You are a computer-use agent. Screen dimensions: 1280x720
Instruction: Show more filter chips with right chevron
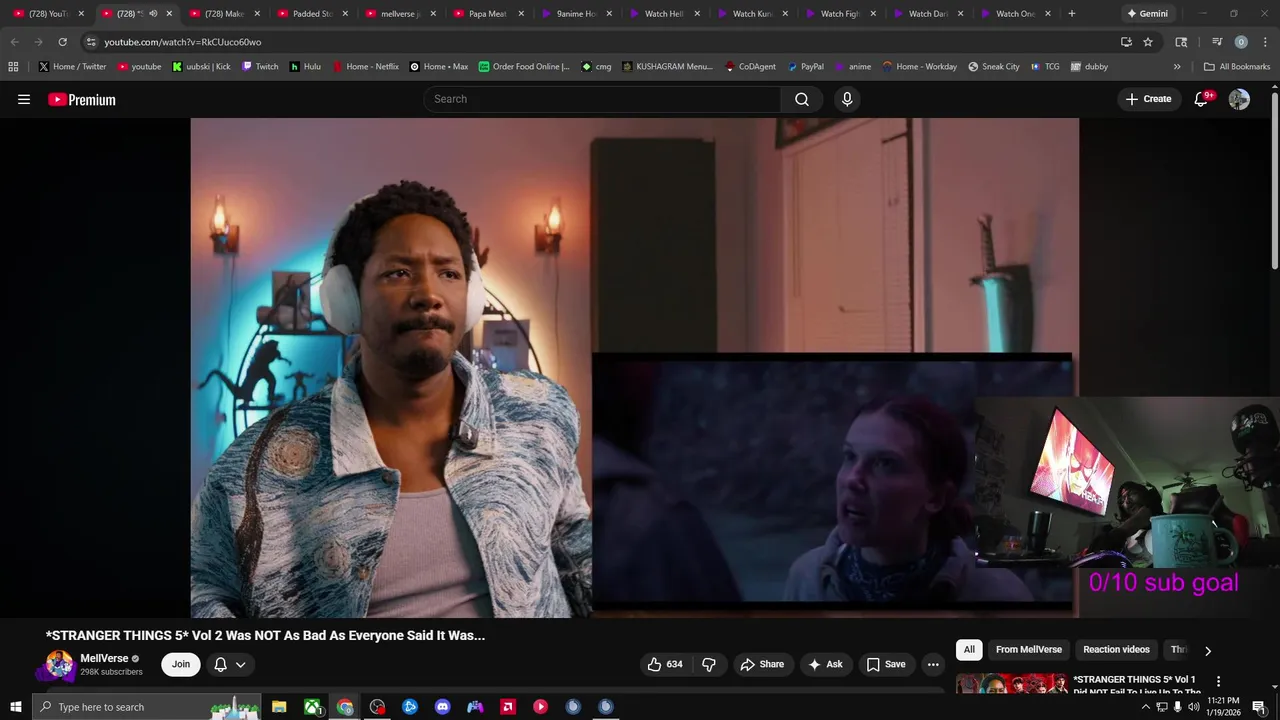click(x=1207, y=651)
